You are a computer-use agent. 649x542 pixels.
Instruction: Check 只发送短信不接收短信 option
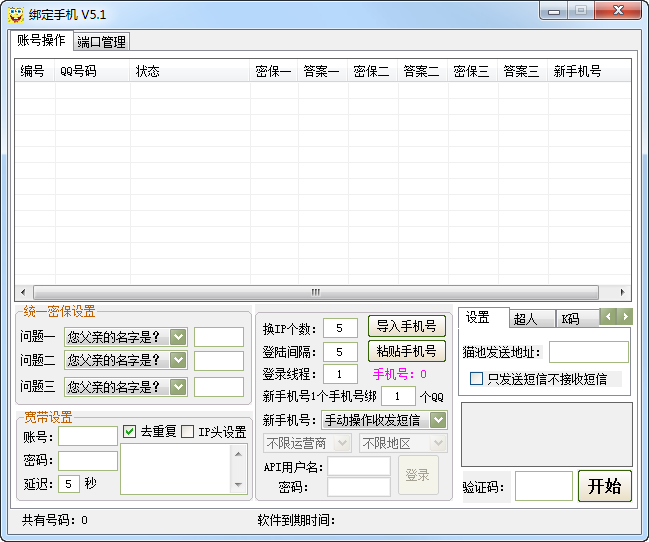pos(476,378)
